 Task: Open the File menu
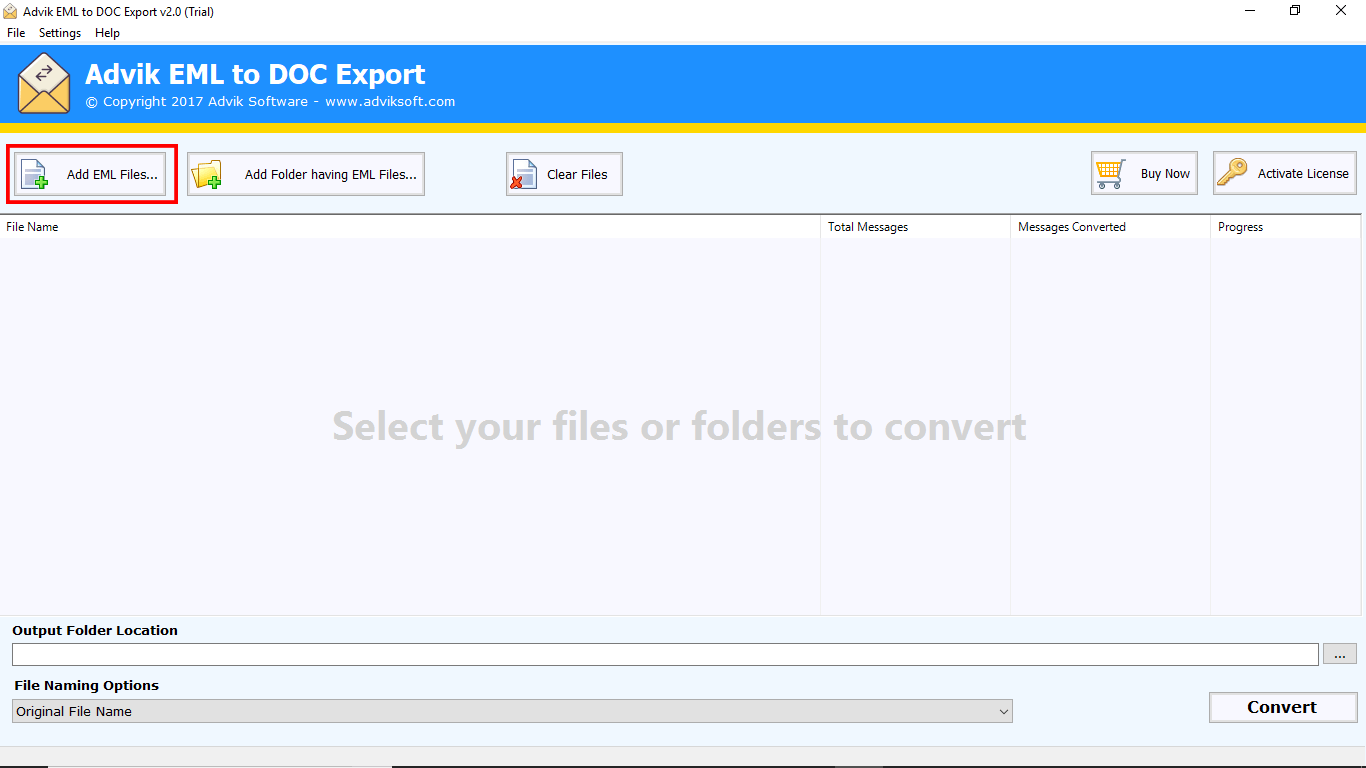(x=16, y=33)
